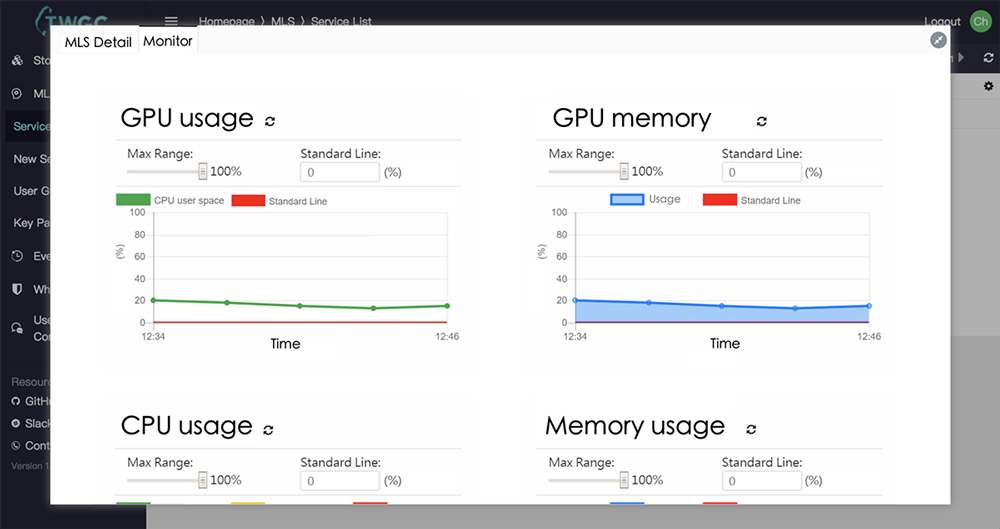This screenshot has height=529, width=1000.
Task: Switch to the MLS Detail tab
Action: [x=98, y=42]
